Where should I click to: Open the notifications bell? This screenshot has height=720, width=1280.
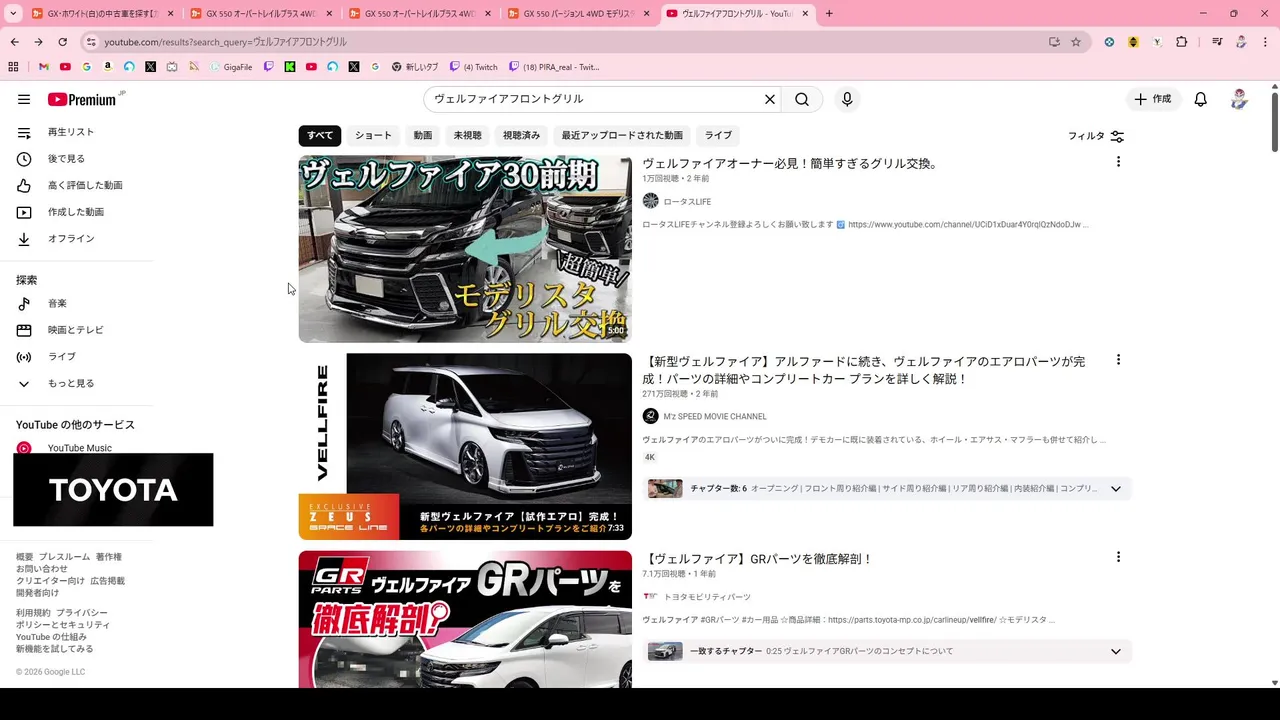[x=1201, y=99]
